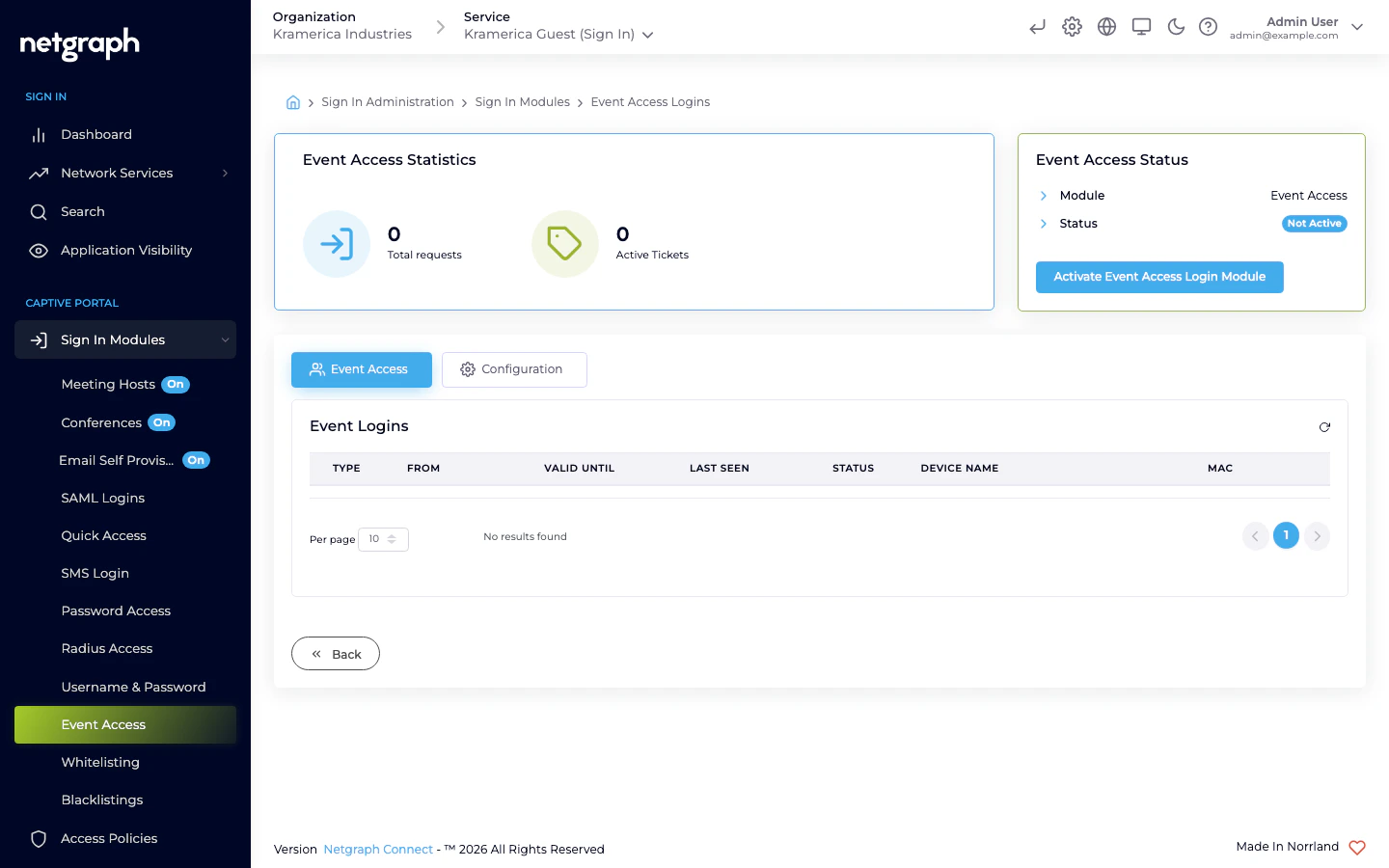This screenshot has height=868, width=1389.
Task: Toggle the Email Self Provisioning On badge
Action: [196, 460]
